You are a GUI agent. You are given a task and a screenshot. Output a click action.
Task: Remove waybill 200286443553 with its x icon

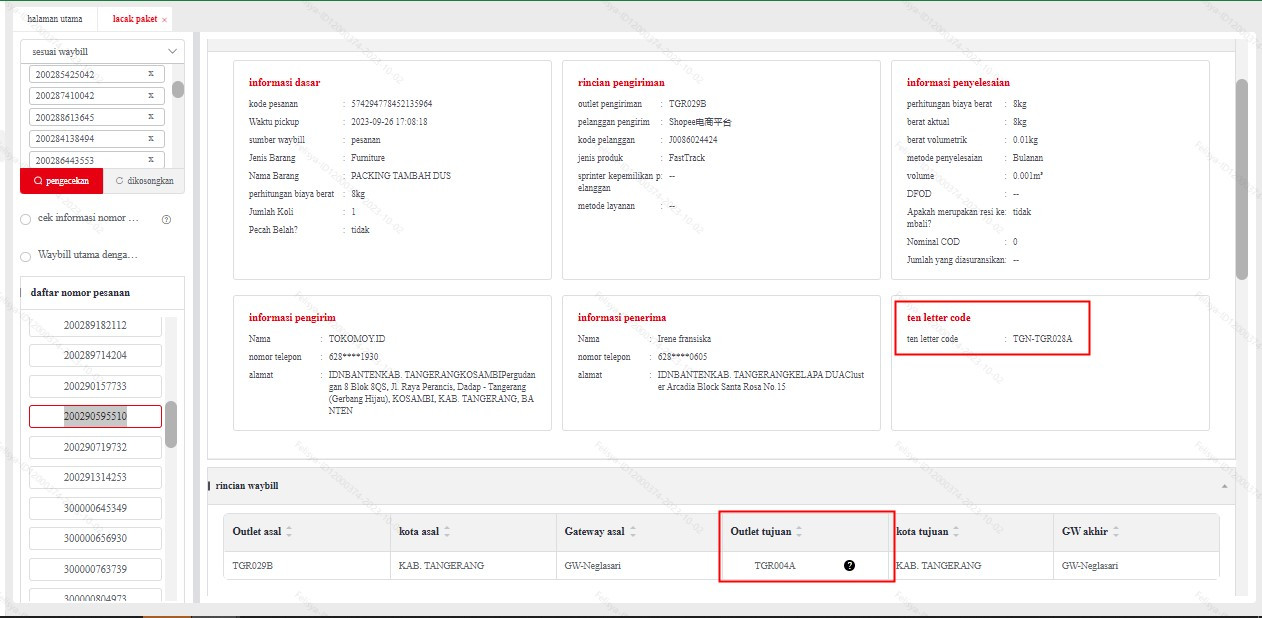click(150, 159)
